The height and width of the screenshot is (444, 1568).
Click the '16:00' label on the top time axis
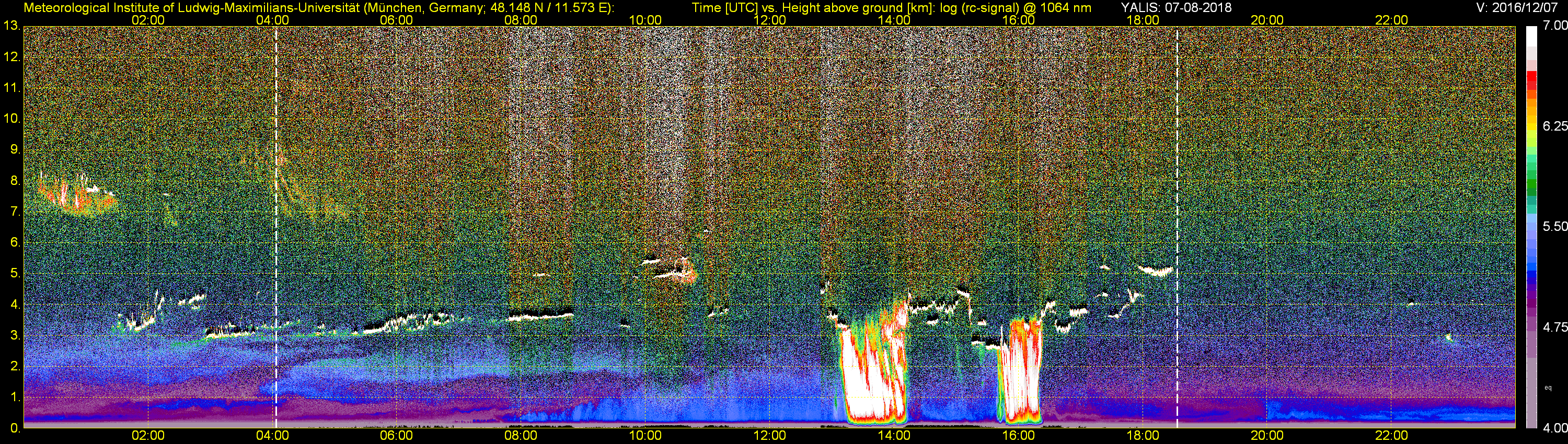click(1018, 20)
